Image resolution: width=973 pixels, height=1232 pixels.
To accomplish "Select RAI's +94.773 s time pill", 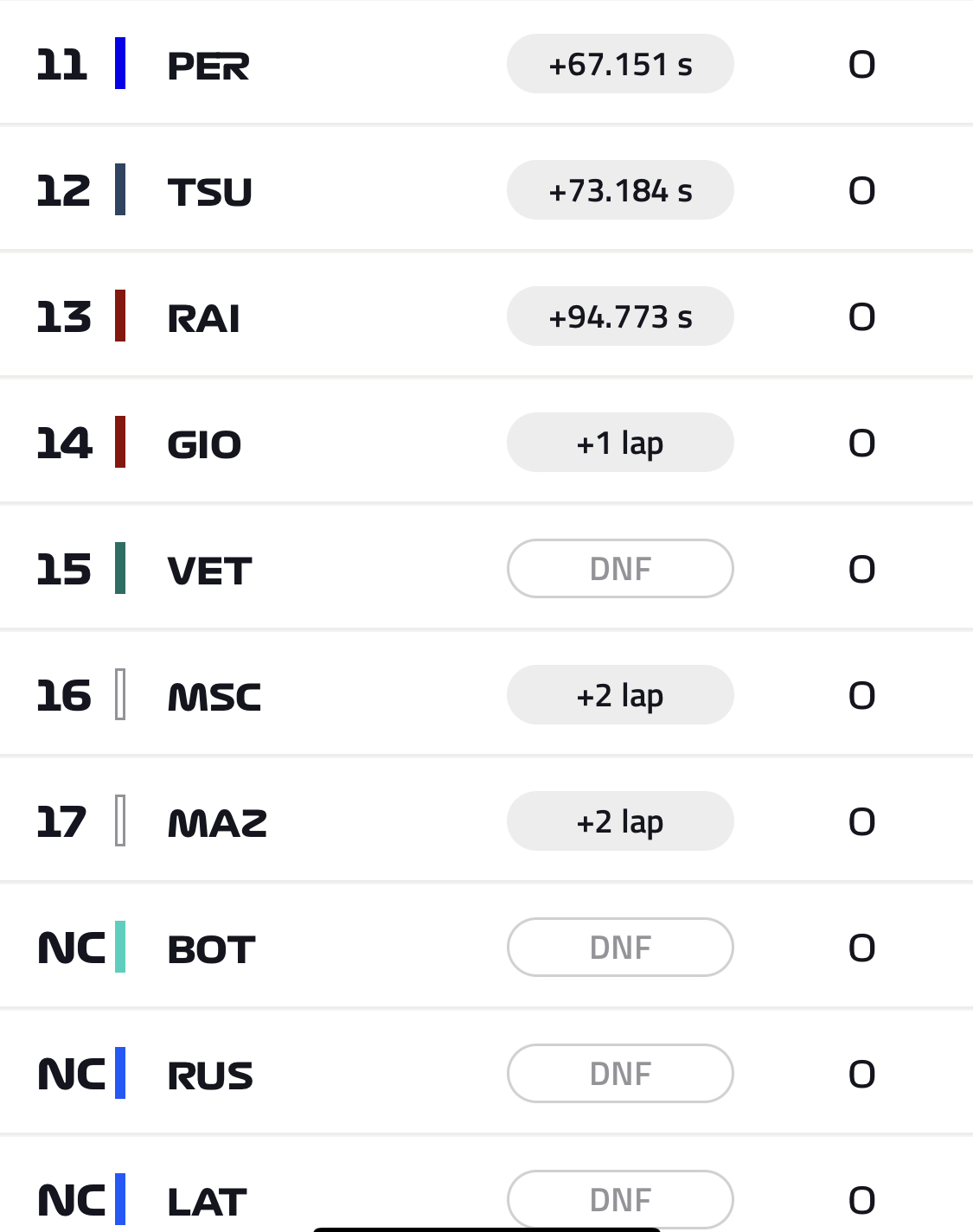I will click(620, 316).
